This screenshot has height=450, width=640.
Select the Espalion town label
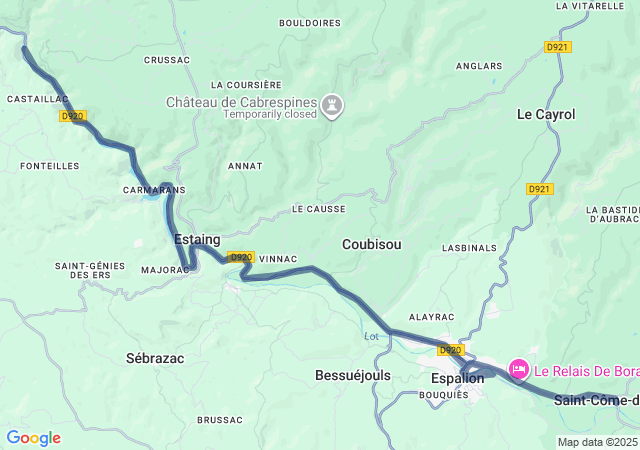coord(458,379)
